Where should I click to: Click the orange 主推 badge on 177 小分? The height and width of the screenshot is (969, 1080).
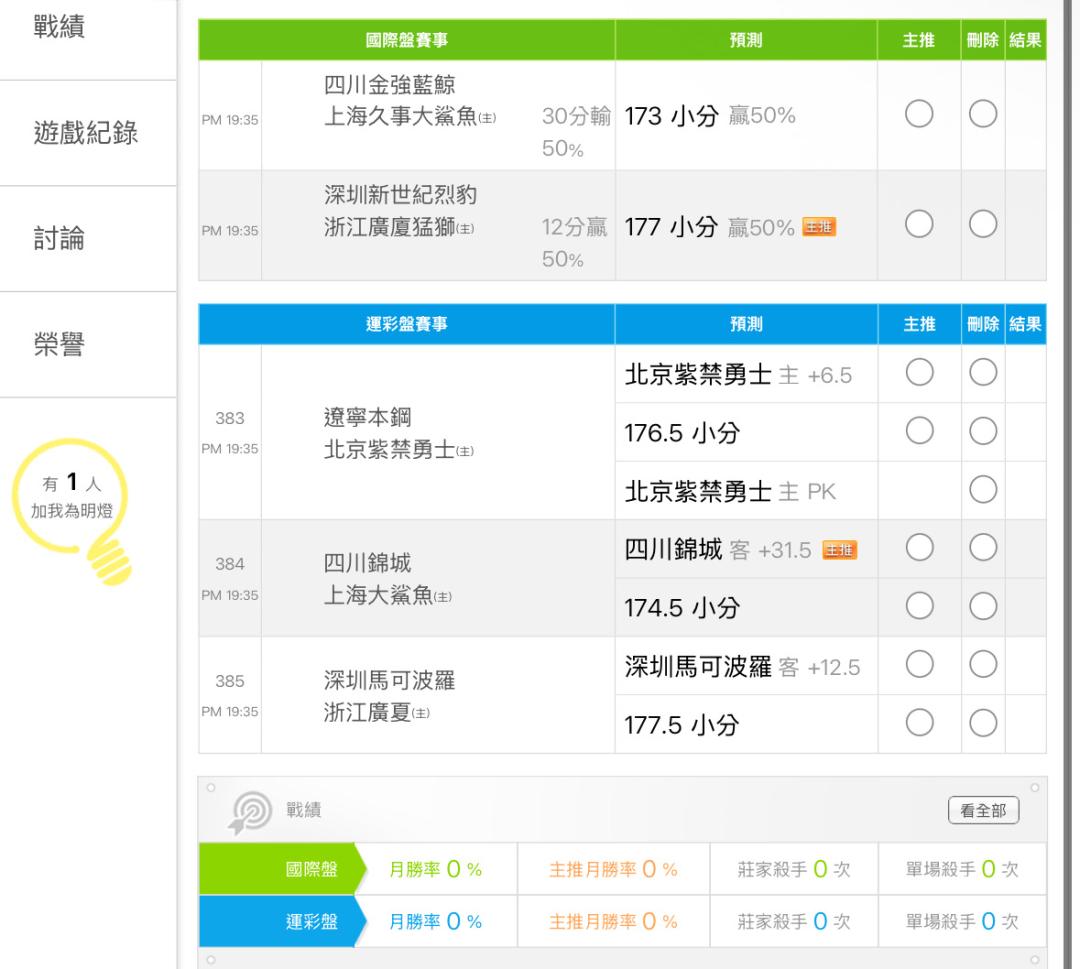820,229
